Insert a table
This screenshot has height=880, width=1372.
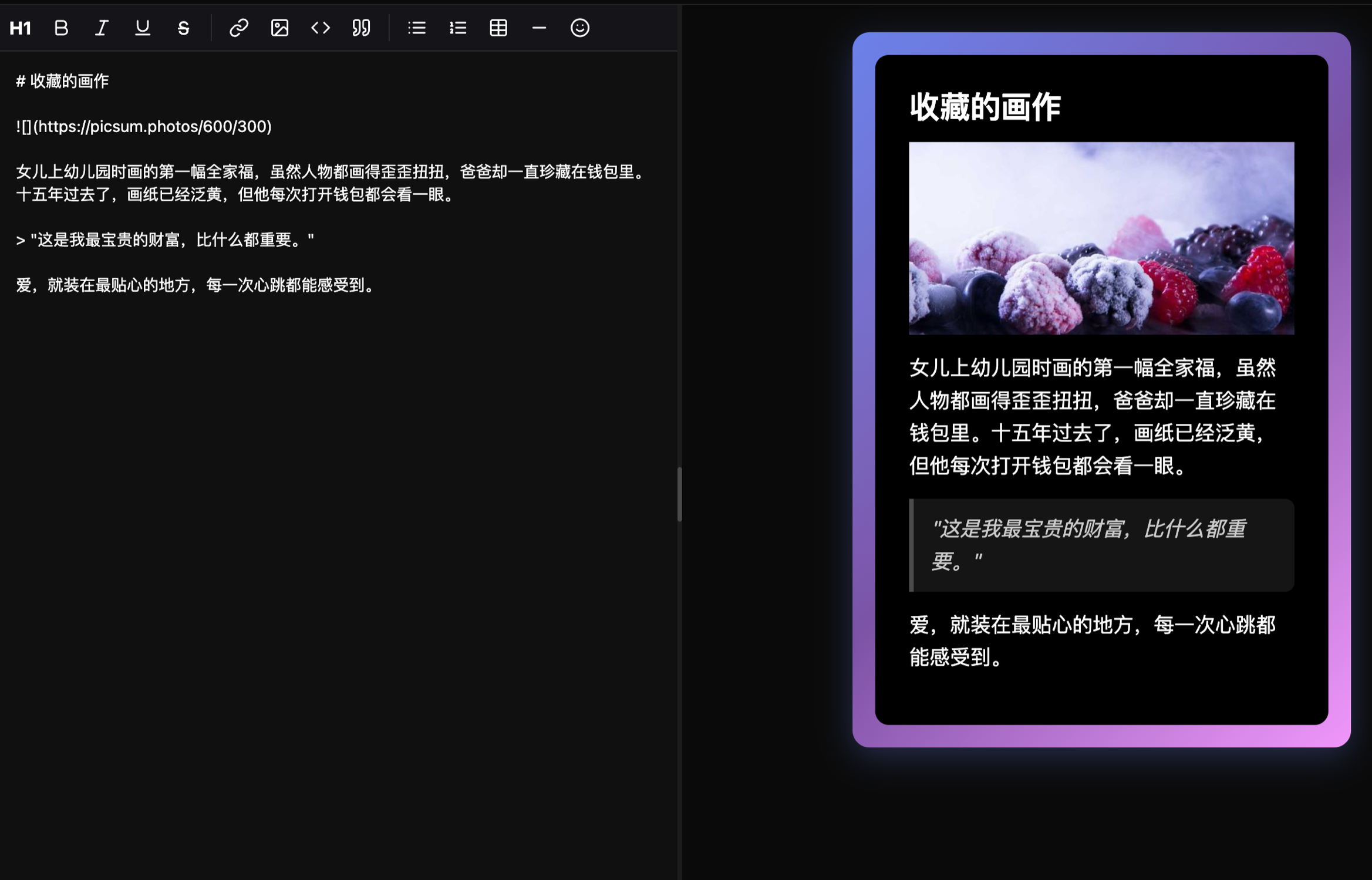point(498,28)
